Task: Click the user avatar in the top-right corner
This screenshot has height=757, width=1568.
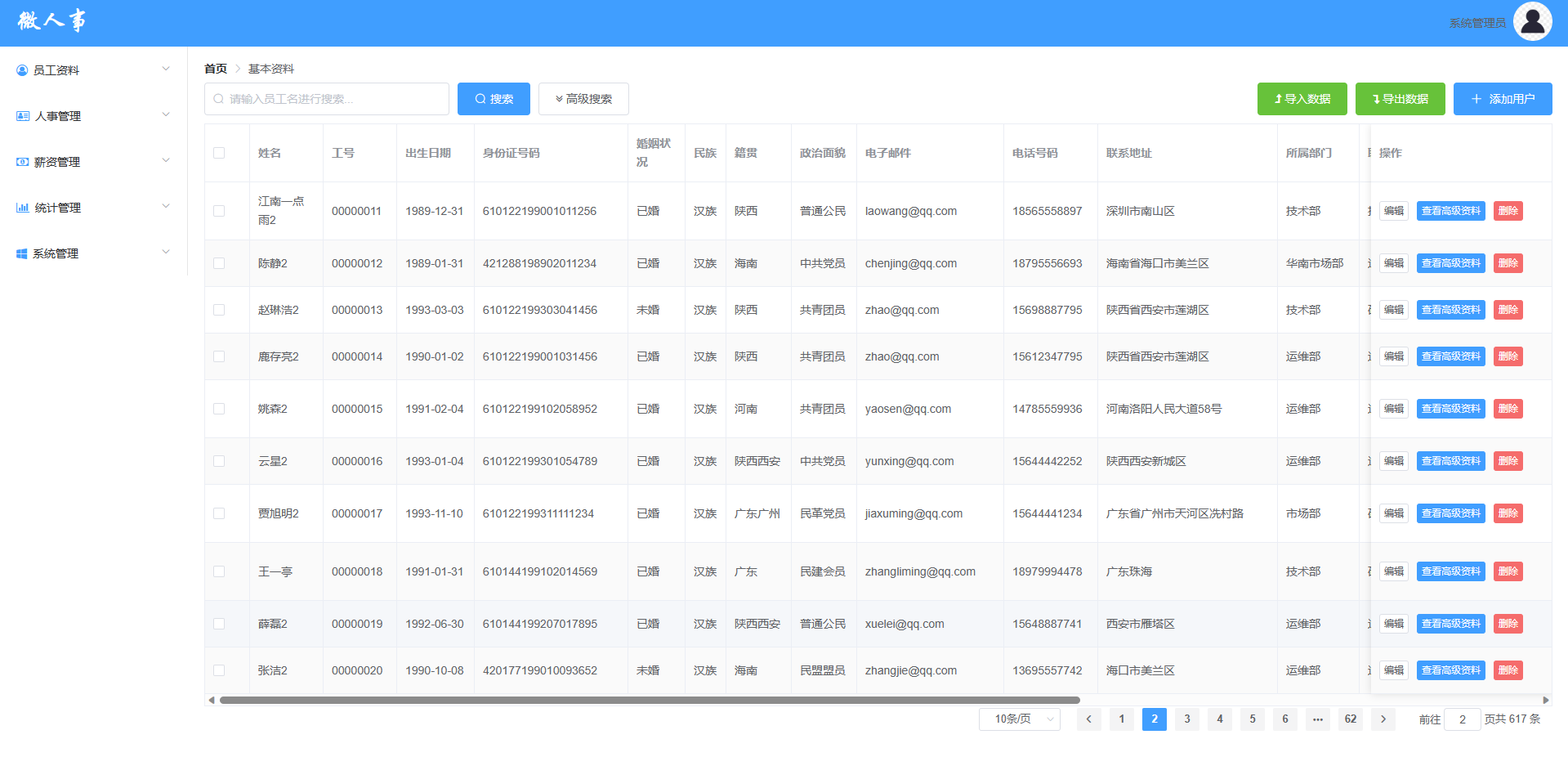Action: 1532,21
